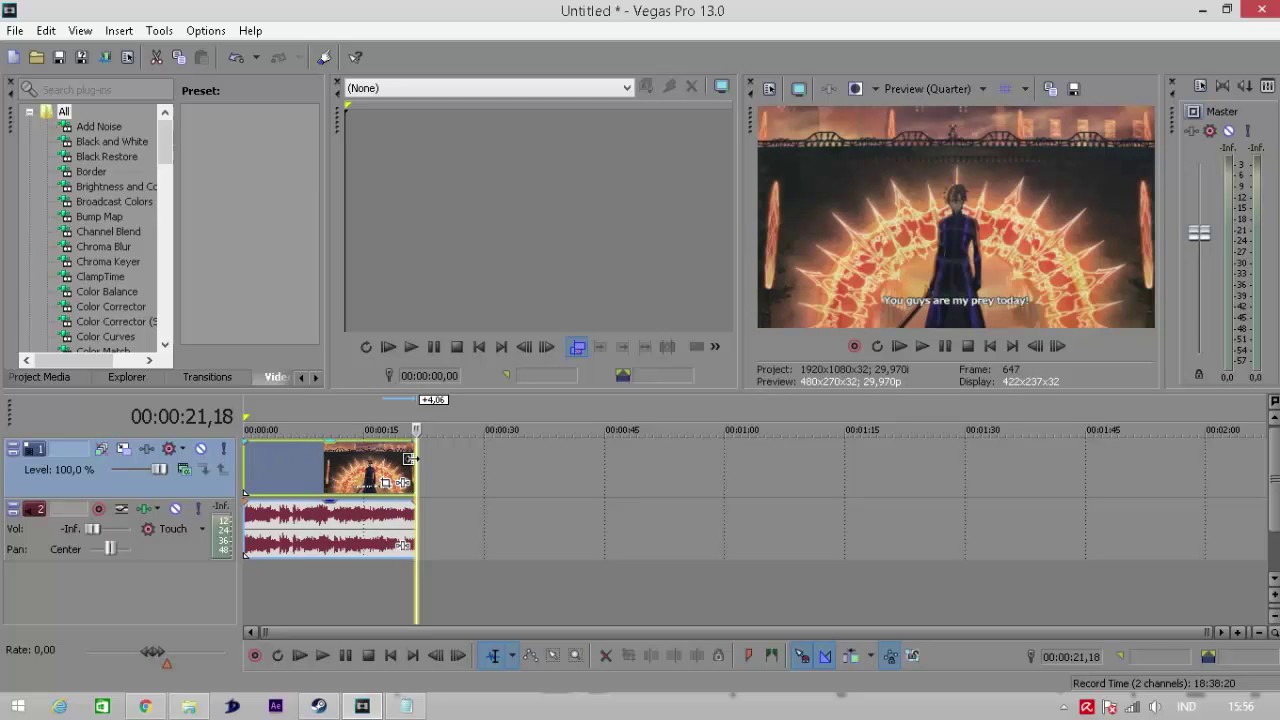1280x720 pixels.
Task: Pause timeline playback
Action: 345,656
